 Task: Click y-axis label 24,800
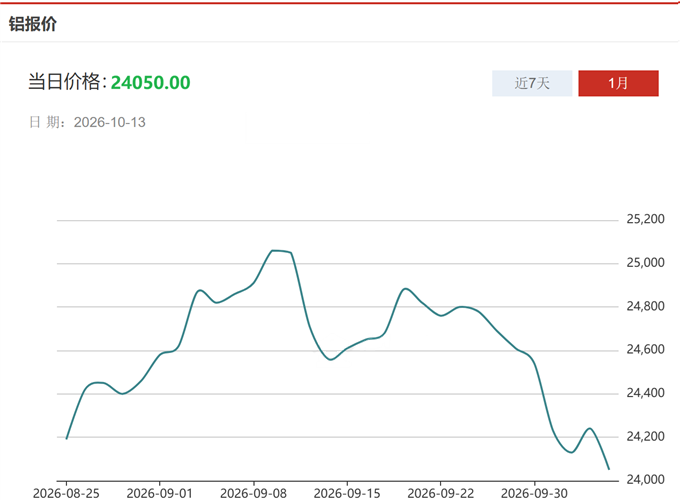coord(645,306)
